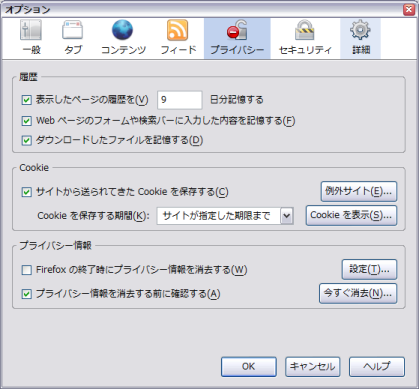Image resolution: width=419 pixels, height=389 pixels.
Task: Uncheck ダウンロードしたファイルを記憶する
Action: tap(27, 140)
